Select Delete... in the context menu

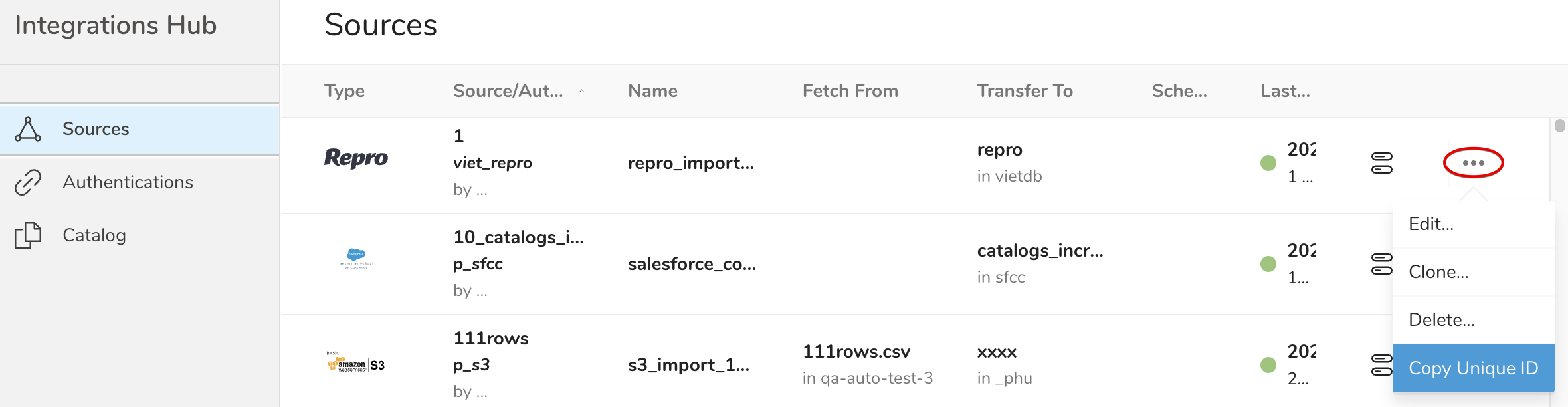1441,320
